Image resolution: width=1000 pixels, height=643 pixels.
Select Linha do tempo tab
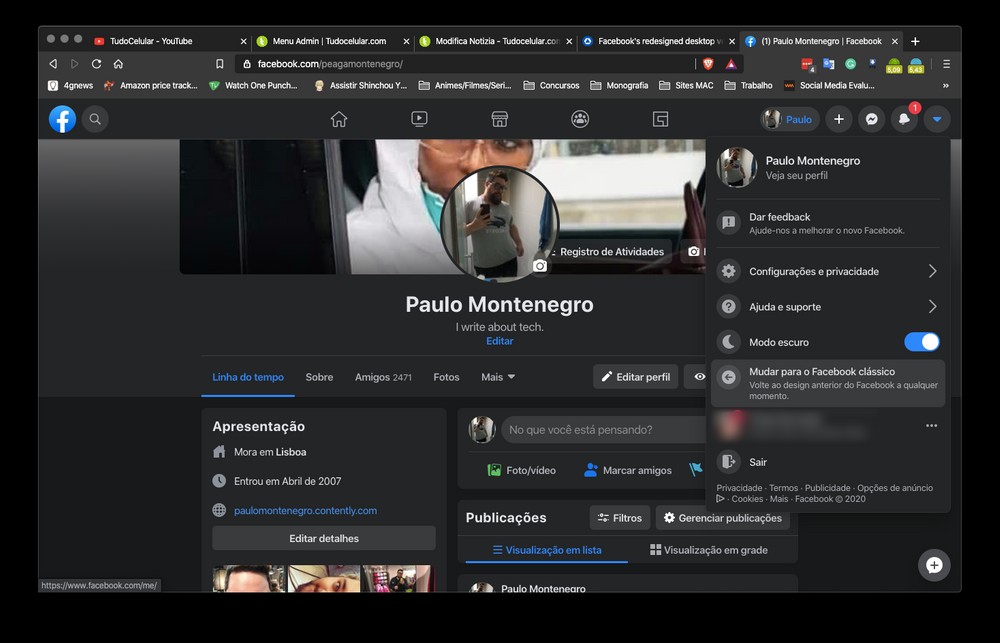(248, 377)
